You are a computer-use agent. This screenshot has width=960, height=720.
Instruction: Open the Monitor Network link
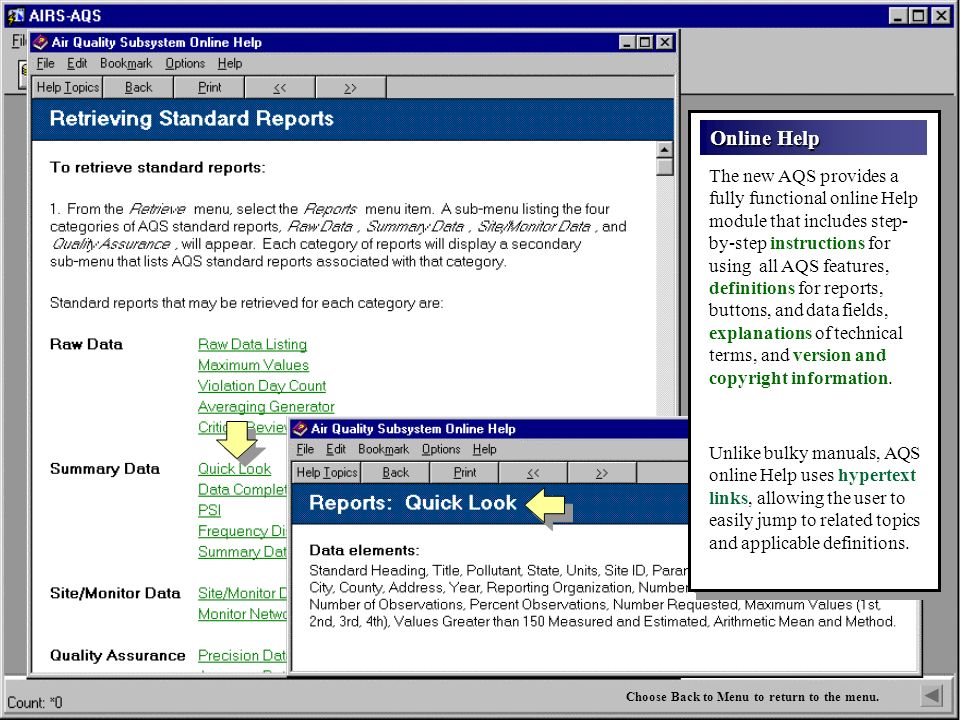pos(242,614)
